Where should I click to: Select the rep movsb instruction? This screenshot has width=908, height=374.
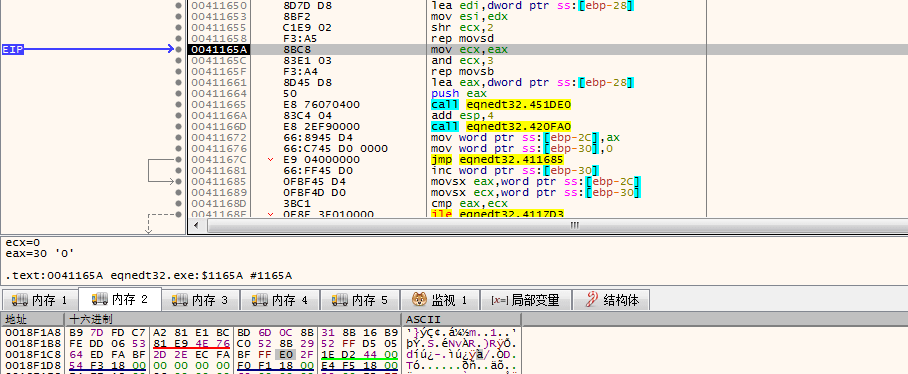(462, 72)
